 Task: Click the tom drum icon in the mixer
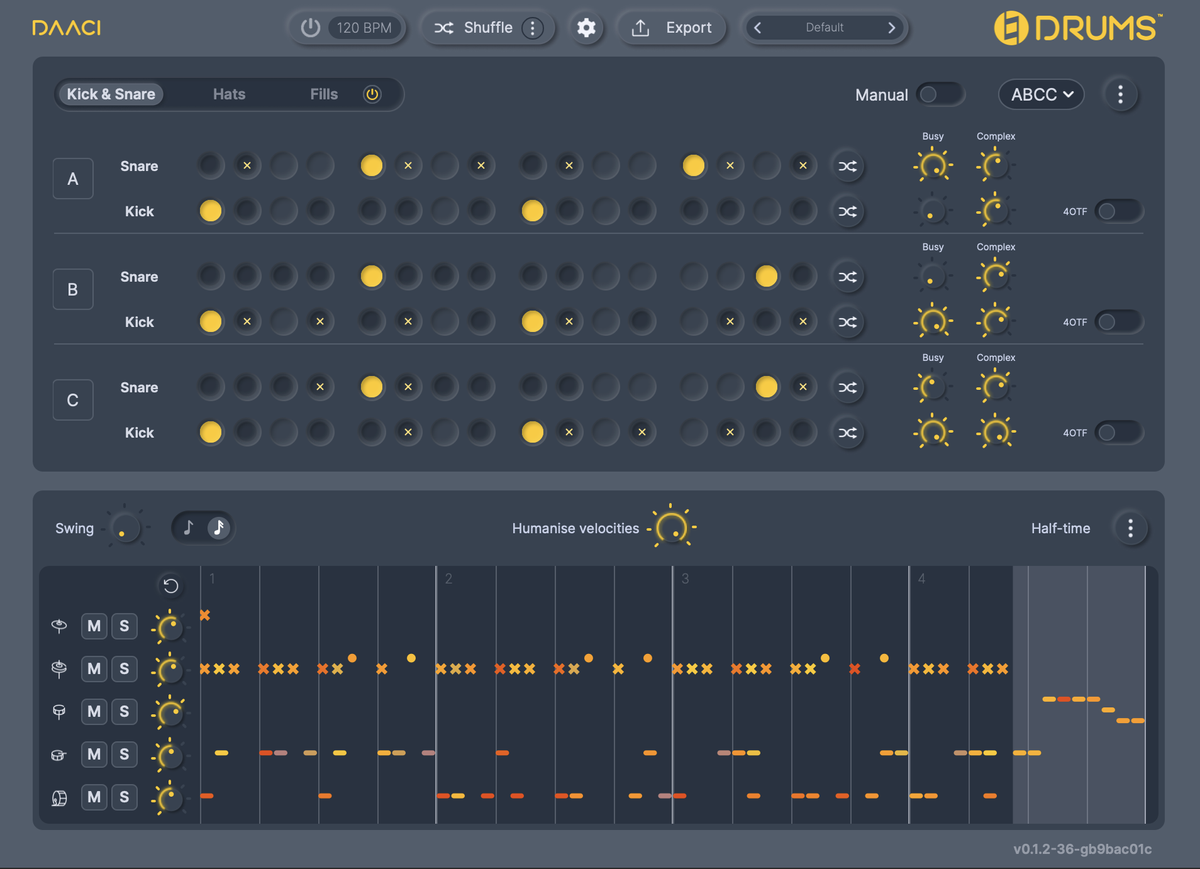tap(58, 711)
